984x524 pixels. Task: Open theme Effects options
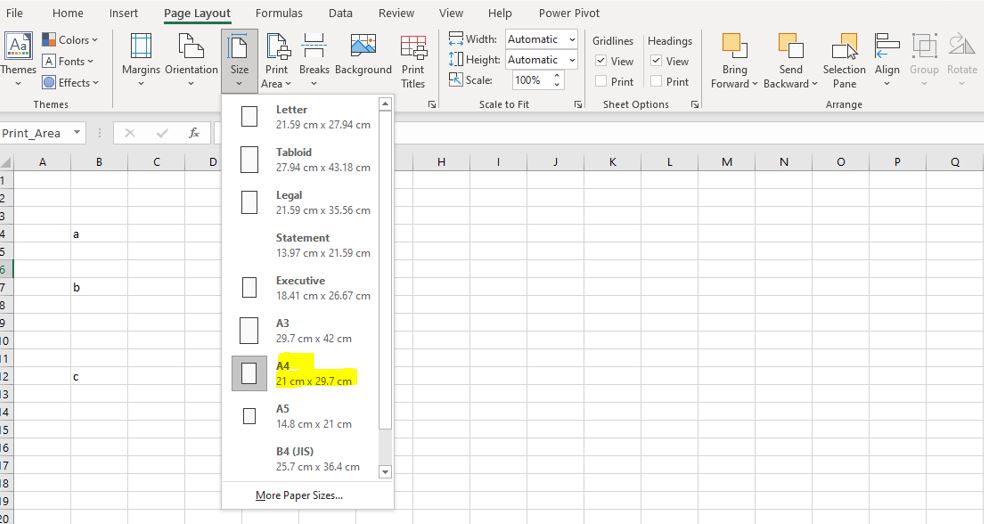(70, 82)
